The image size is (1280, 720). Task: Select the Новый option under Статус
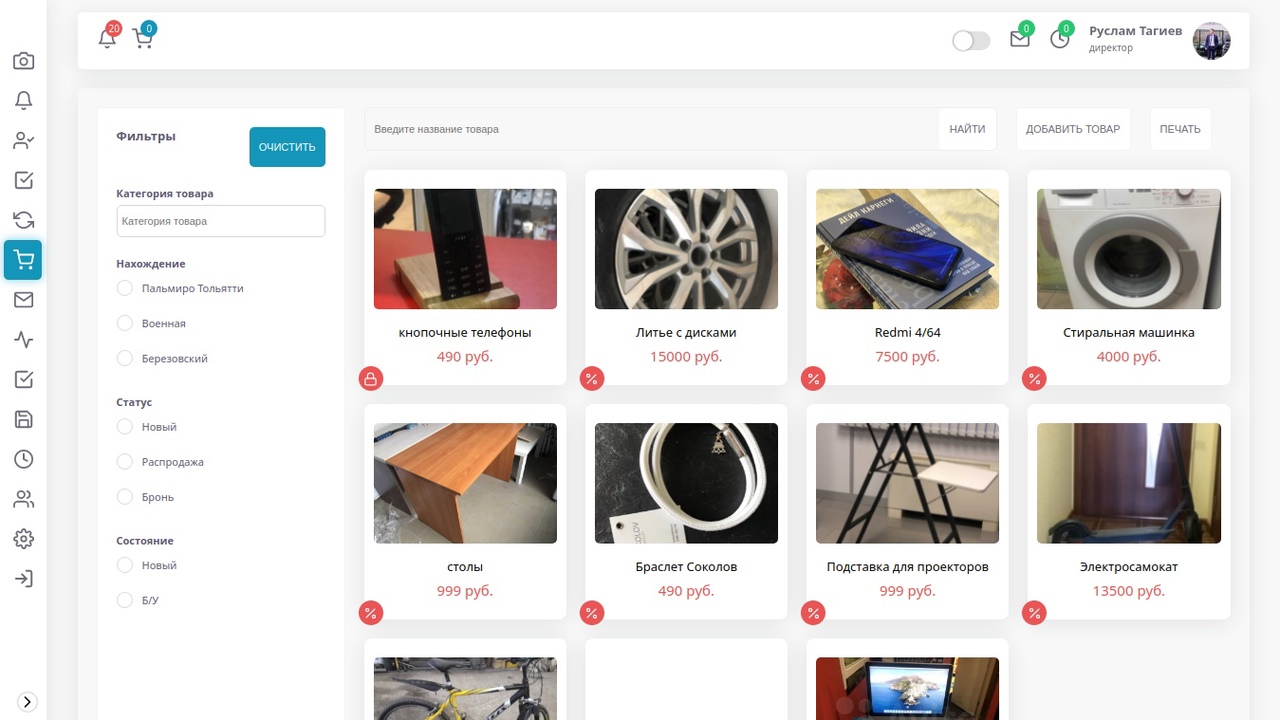click(125, 427)
